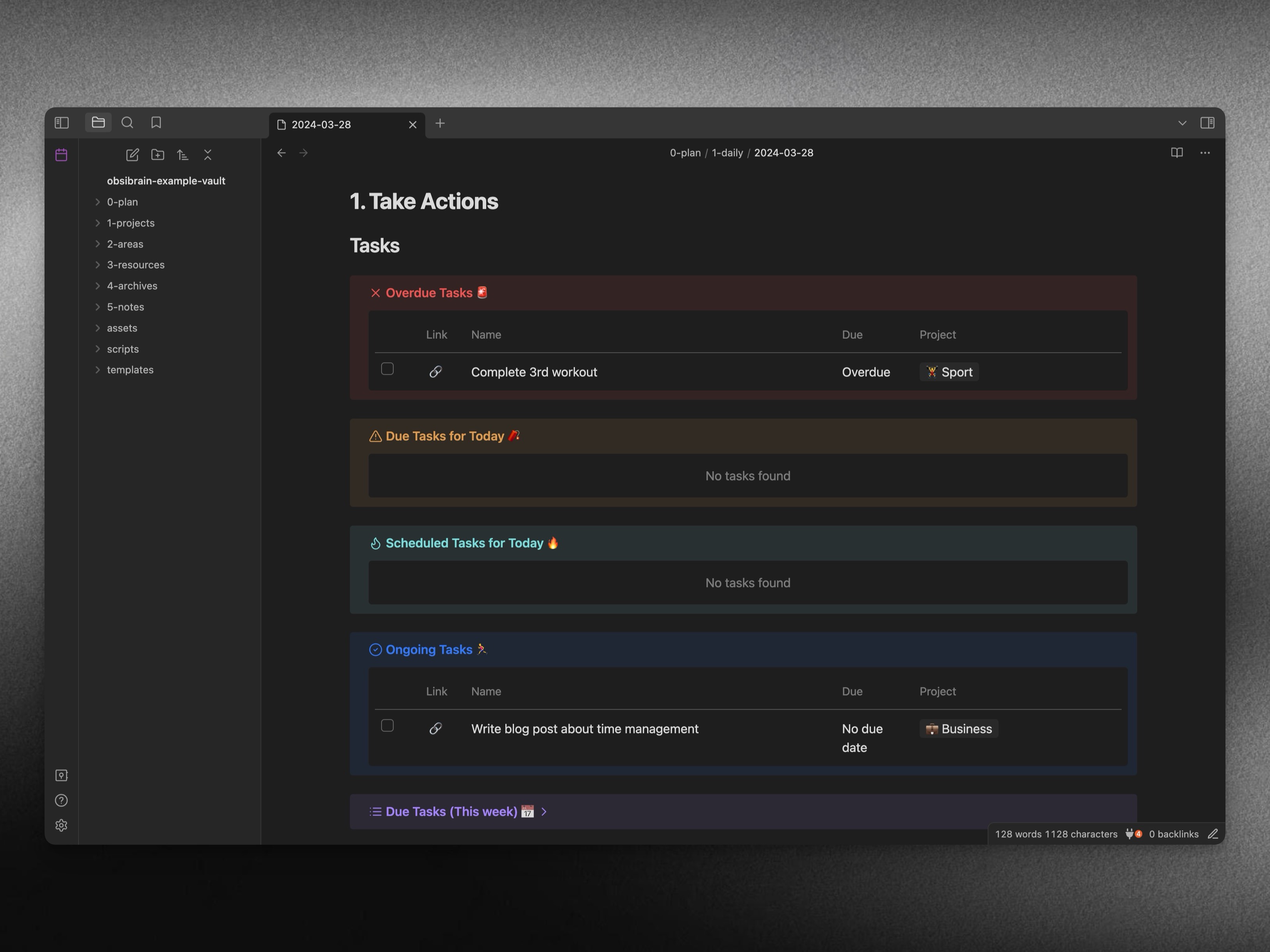Open the link icon for Complete 3rd workout
Image resolution: width=1270 pixels, height=952 pixels.
[436, 372]
